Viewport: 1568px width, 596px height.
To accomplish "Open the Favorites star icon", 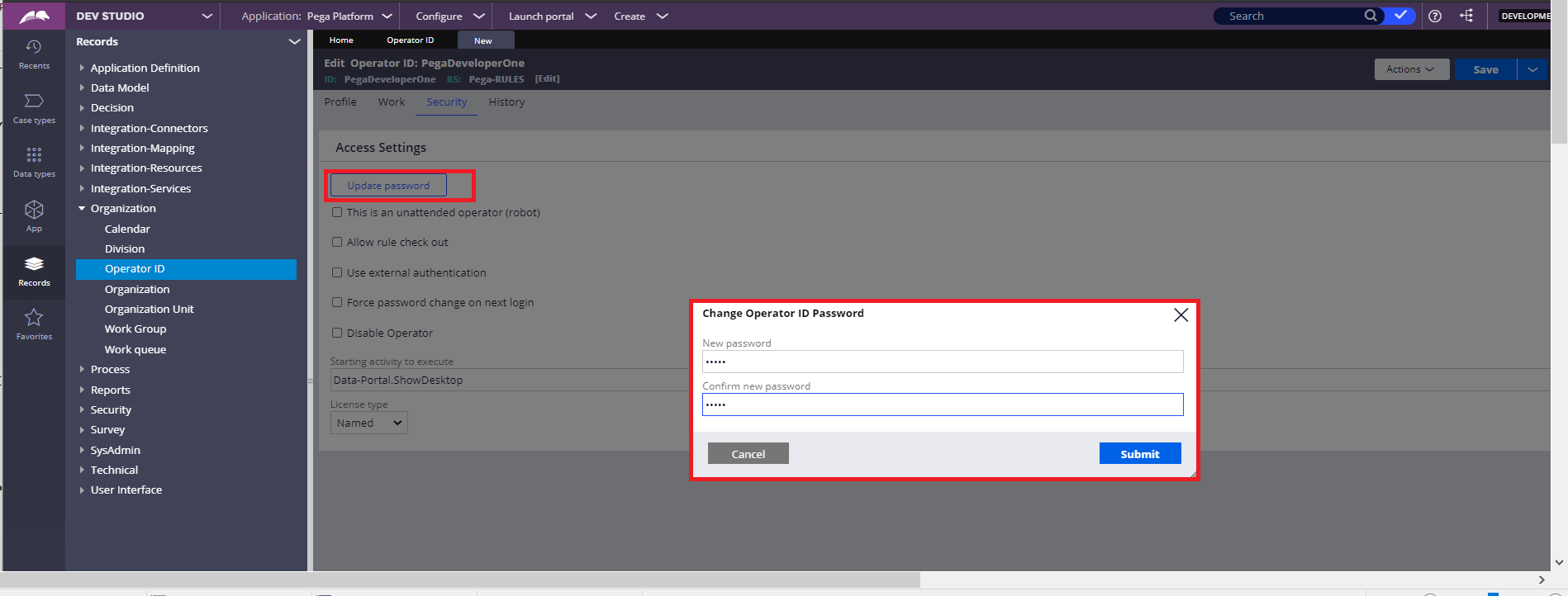I will point(34,324).
